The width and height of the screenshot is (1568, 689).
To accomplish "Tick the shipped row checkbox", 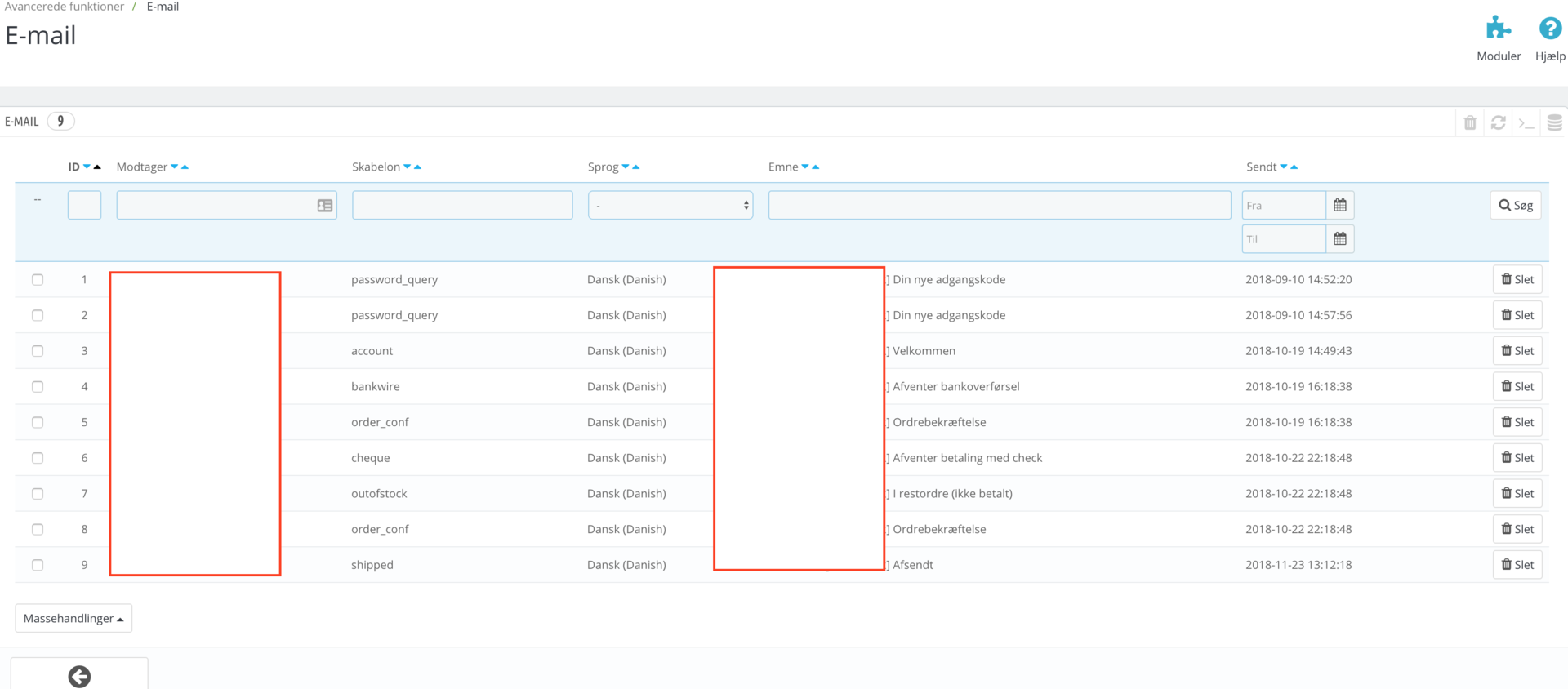I will 38,565.
